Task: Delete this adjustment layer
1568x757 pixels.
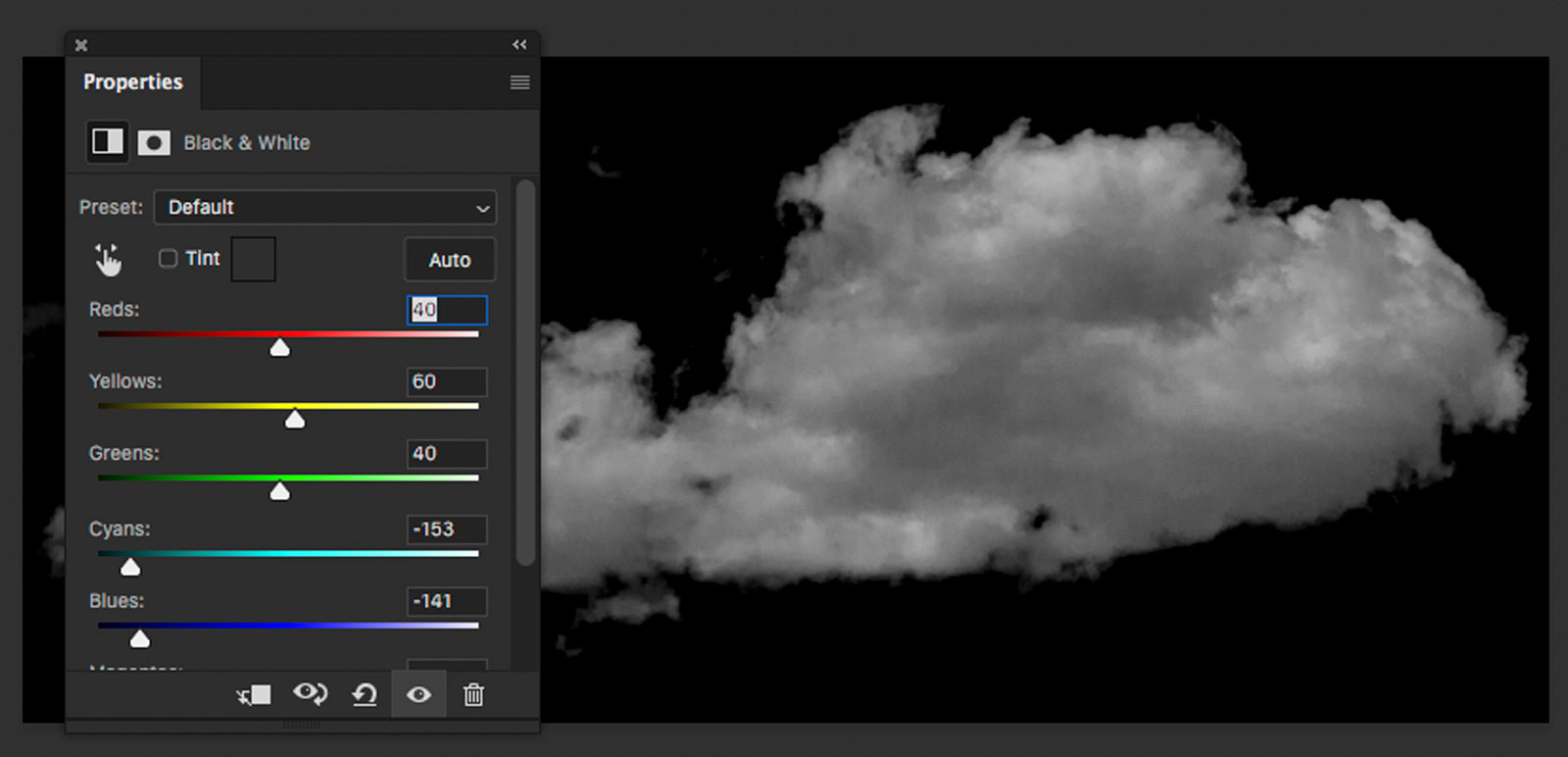Action: click(473, 695)
